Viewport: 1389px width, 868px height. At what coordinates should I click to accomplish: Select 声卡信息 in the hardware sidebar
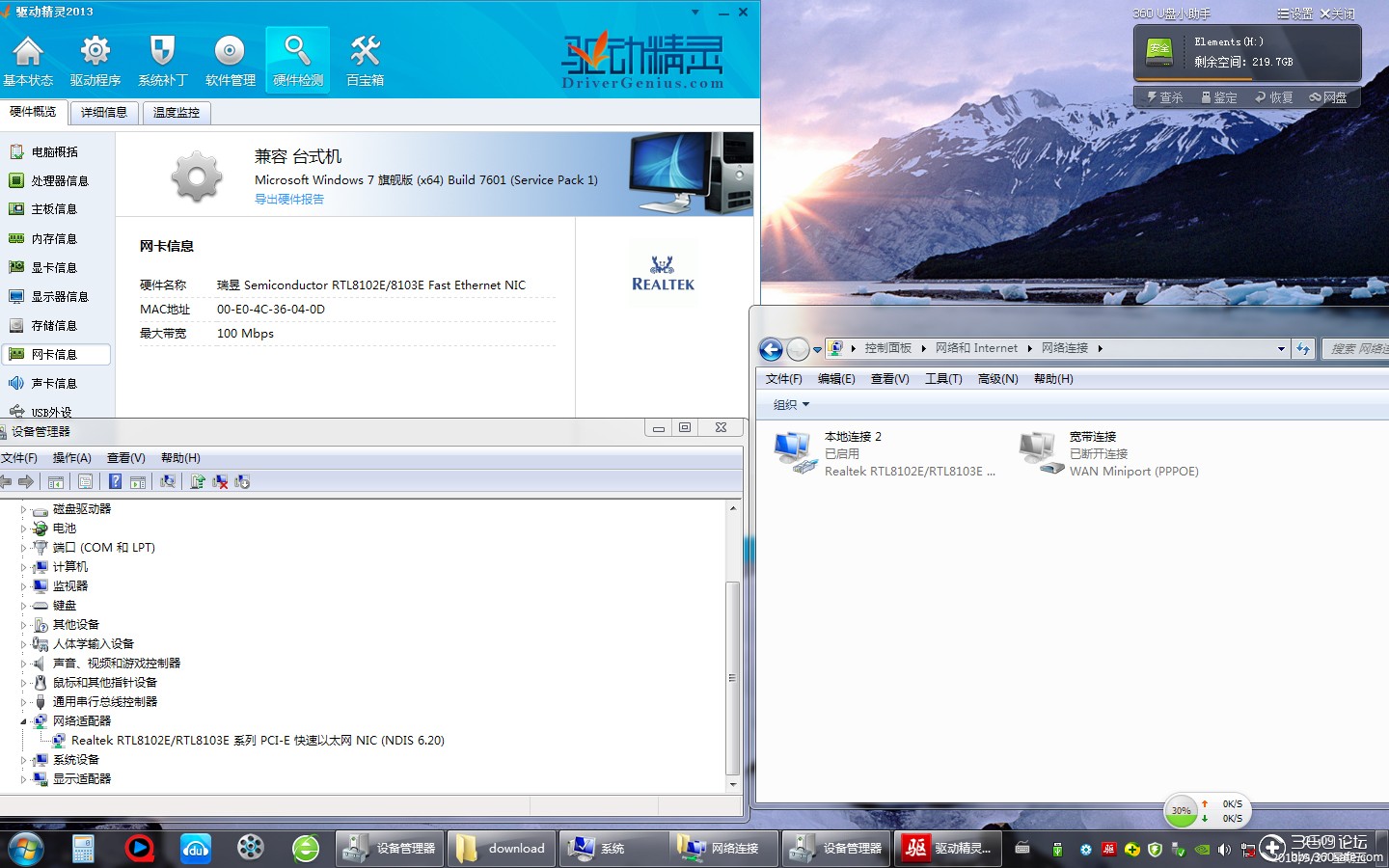pyautogui.click(x=54, y=383)
